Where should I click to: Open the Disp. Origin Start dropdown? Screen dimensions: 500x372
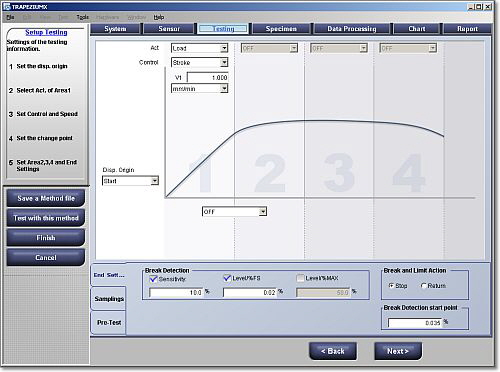pos(154,181)
